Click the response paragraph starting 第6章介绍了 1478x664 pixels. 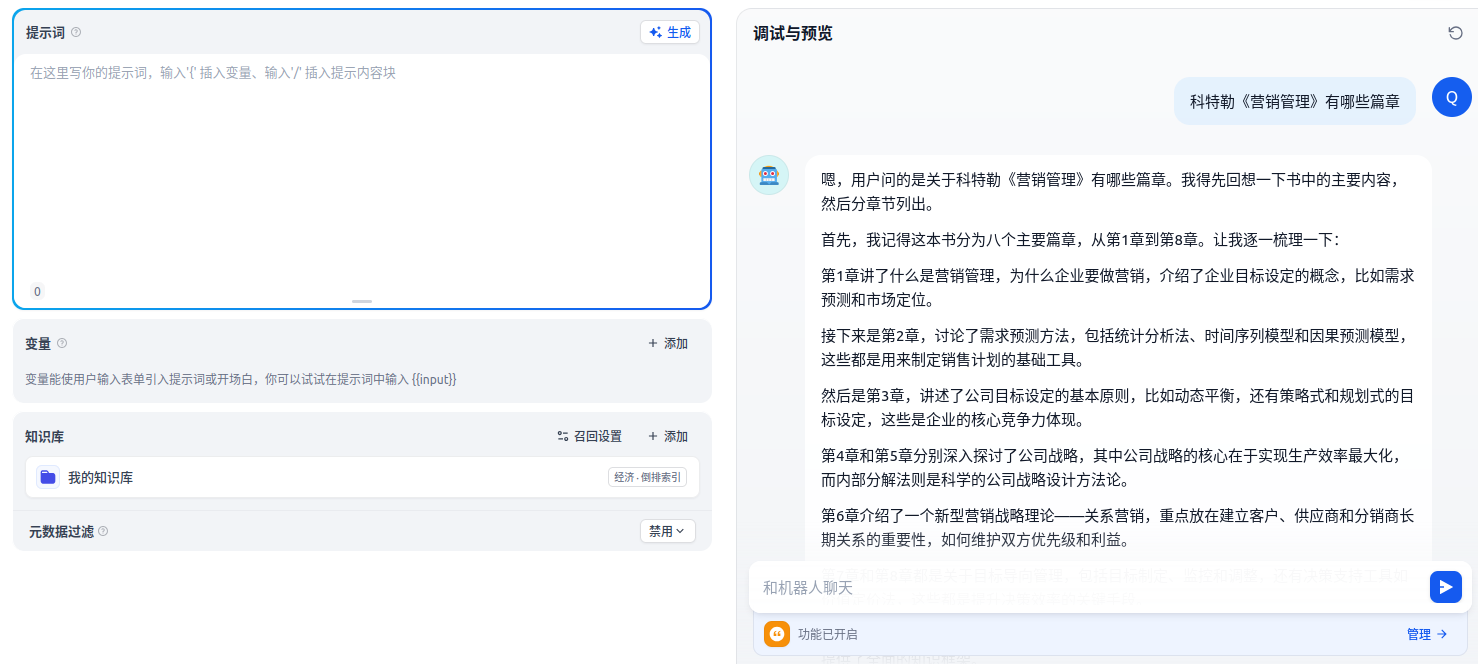1118,528
